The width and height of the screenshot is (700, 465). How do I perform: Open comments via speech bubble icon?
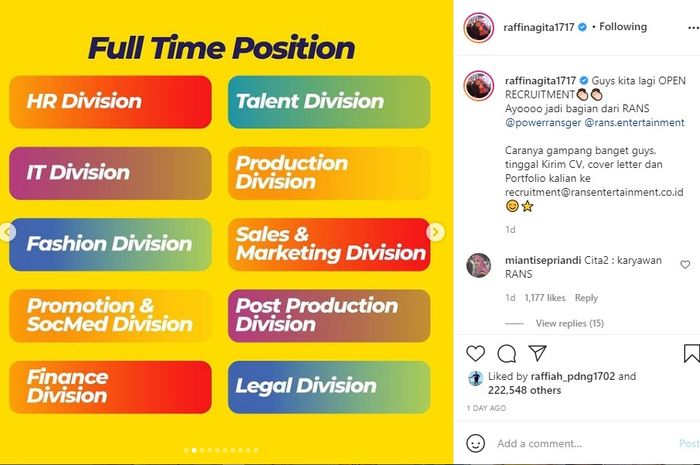coord(507,353)
